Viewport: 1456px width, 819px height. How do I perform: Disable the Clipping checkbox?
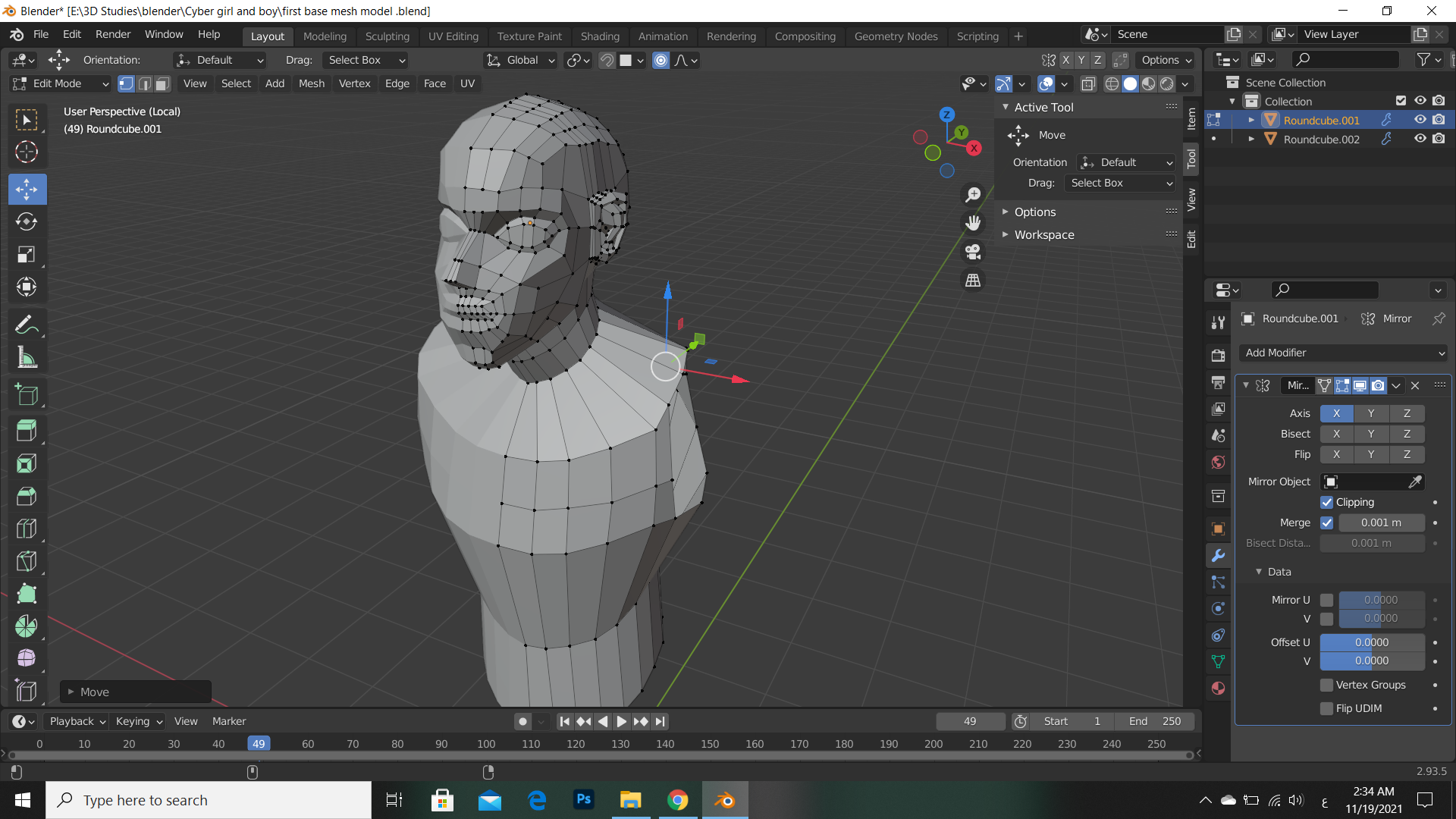1326,502
